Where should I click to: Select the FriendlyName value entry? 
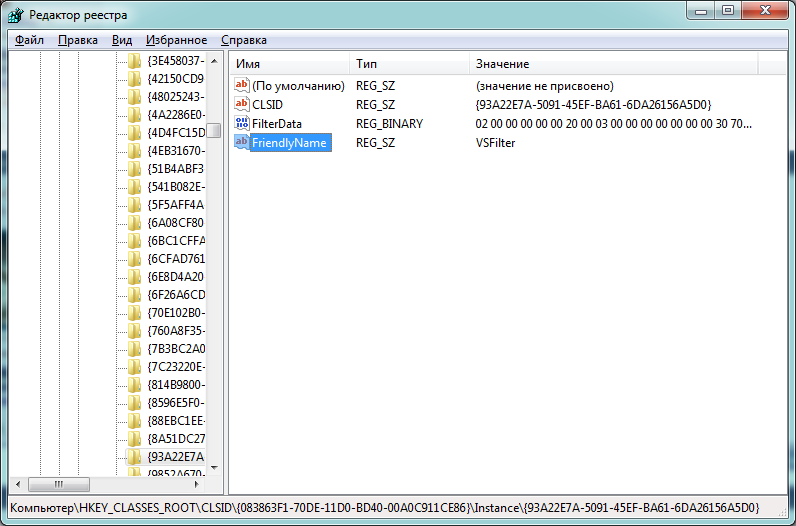point(291,143)
